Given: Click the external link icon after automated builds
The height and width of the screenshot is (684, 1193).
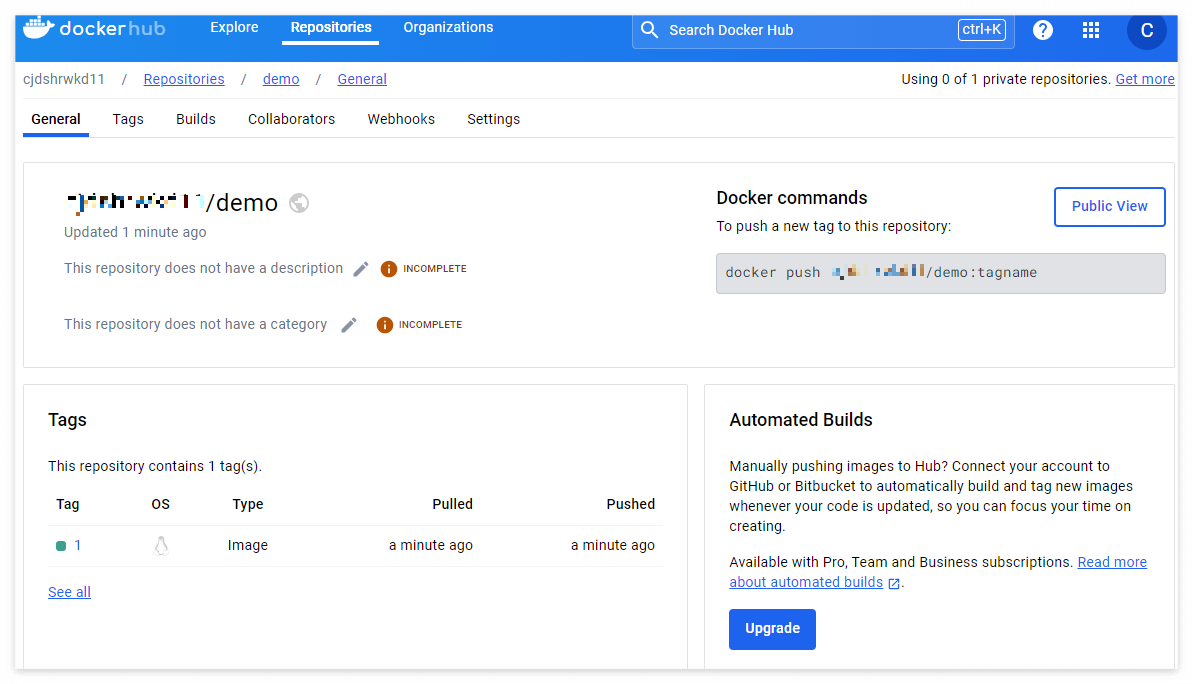Looking at the screenshot, I should click(x=894, y=583).
